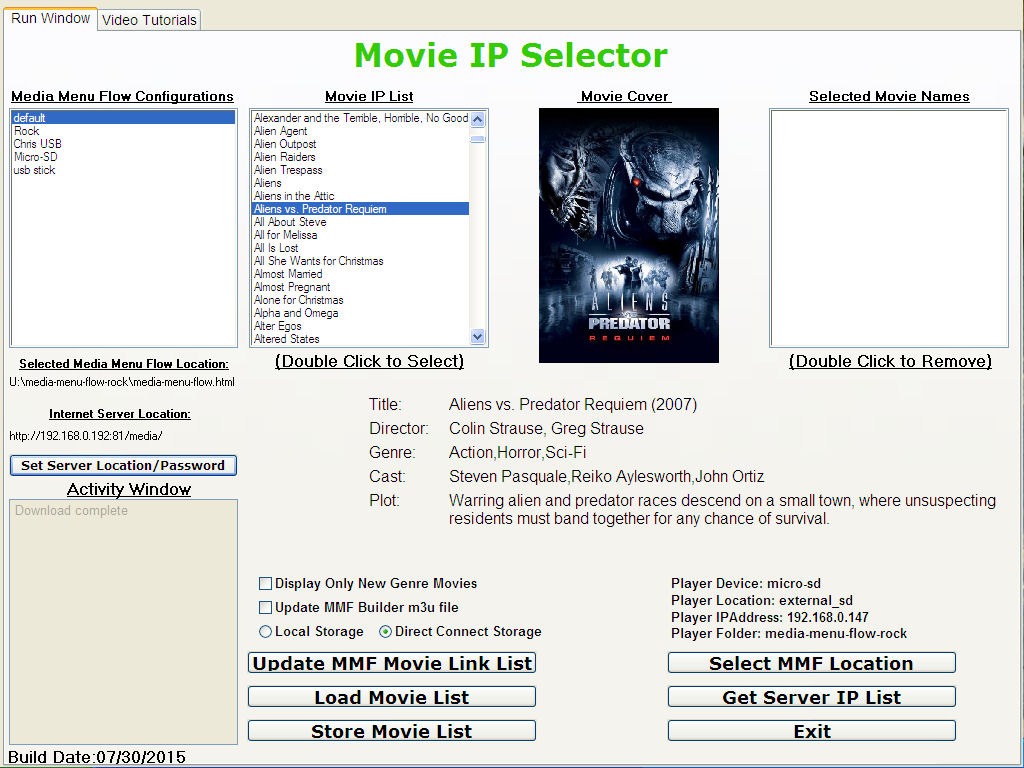1024x768 pixels.
Task: Click the Player Location external_sd text
Action: click(x=761, y=600)
